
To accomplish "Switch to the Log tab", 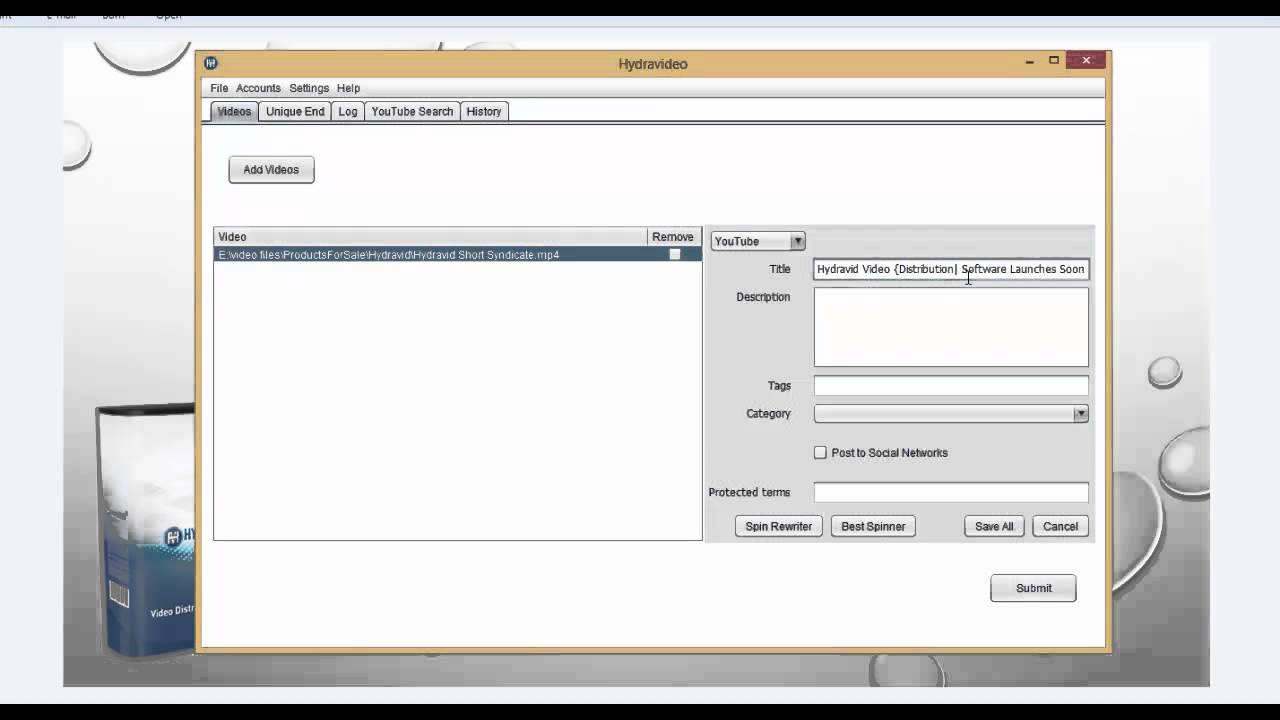I will point(348,111).
